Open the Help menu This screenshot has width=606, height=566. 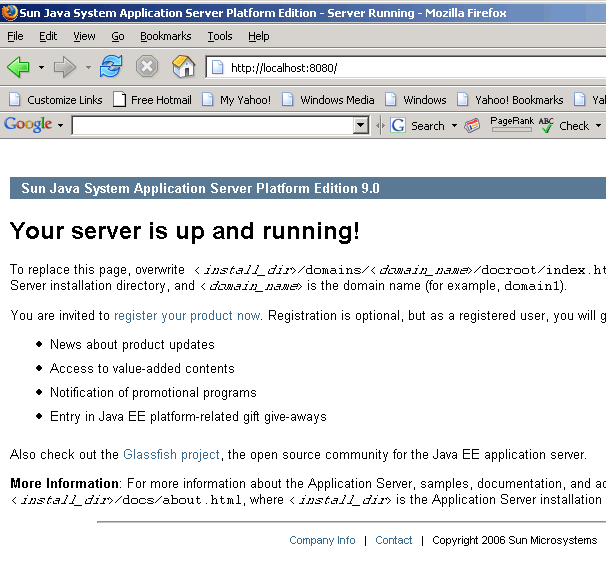coord(259,36)
